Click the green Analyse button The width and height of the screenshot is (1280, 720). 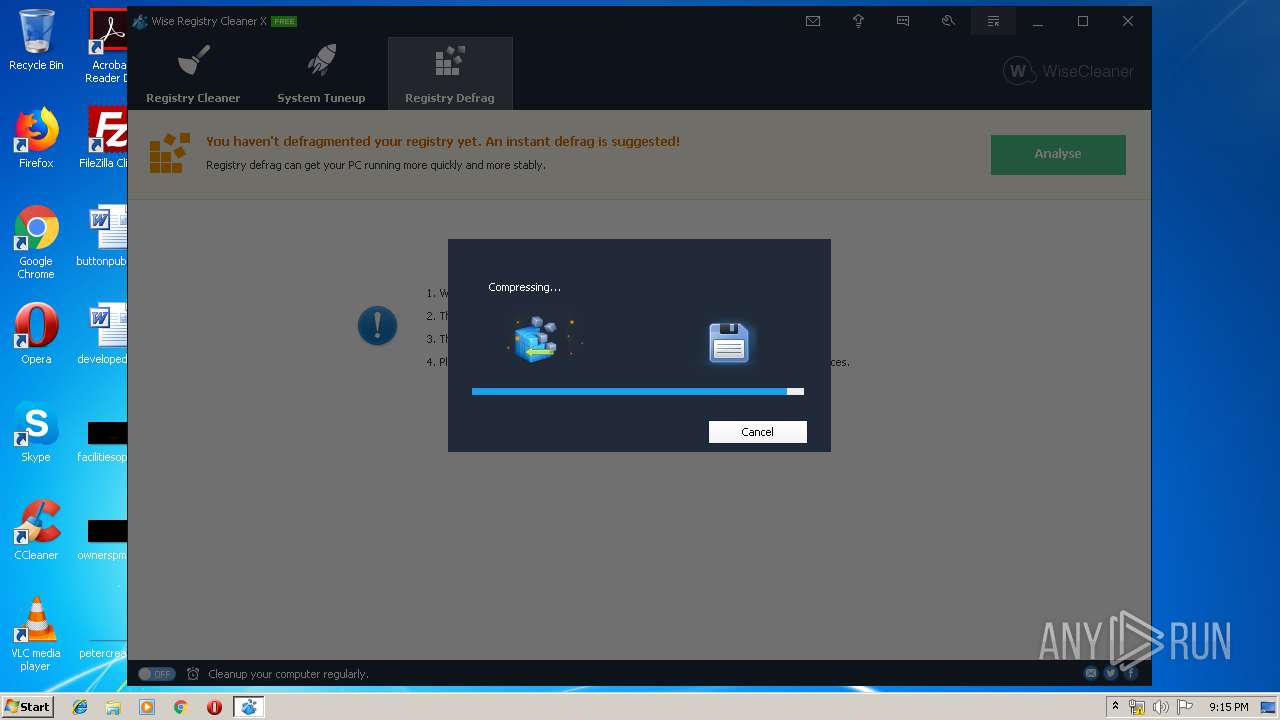pos(1058,154)
